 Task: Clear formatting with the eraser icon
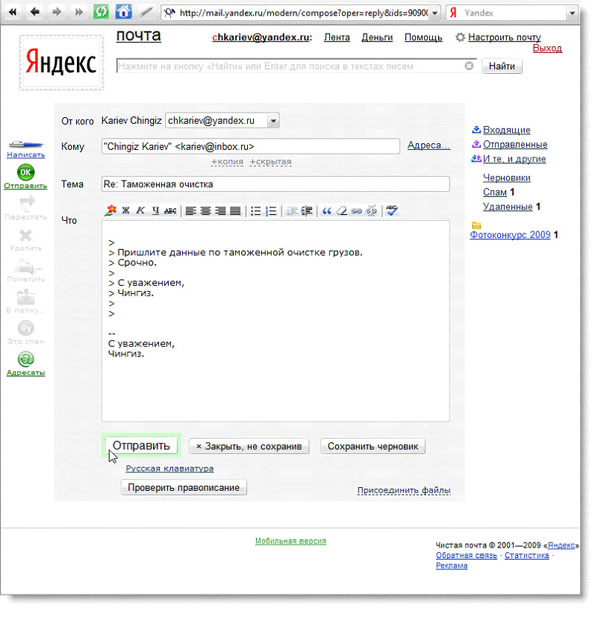point(342,211)
